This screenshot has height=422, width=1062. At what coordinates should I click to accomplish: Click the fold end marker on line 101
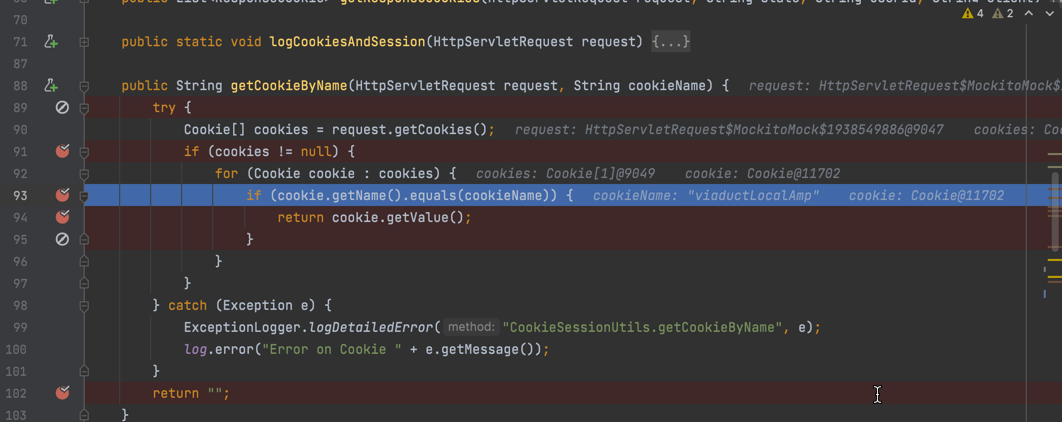pos(84,371)
